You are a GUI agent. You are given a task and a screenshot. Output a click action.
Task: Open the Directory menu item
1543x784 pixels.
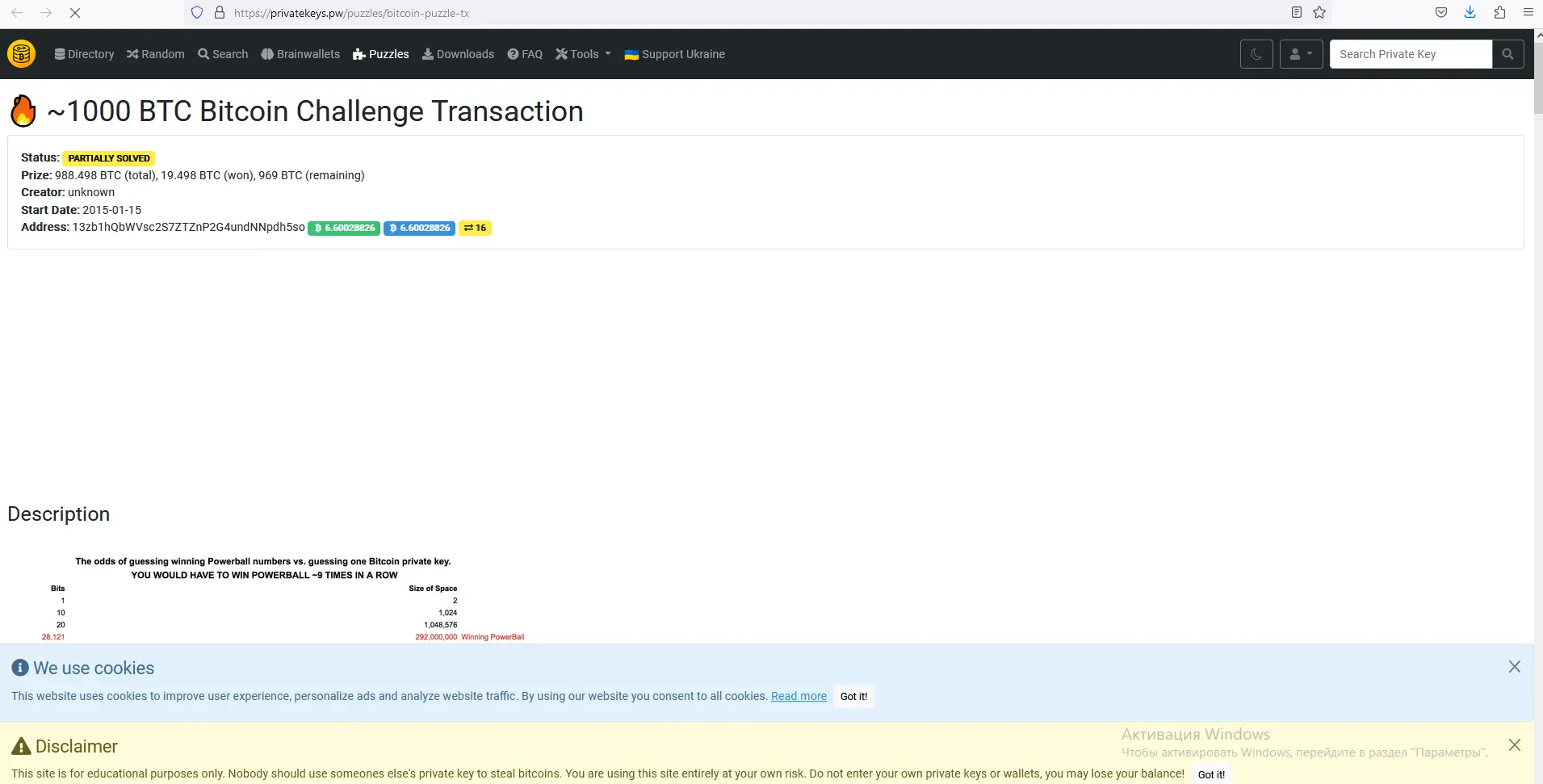coord(84,54)
